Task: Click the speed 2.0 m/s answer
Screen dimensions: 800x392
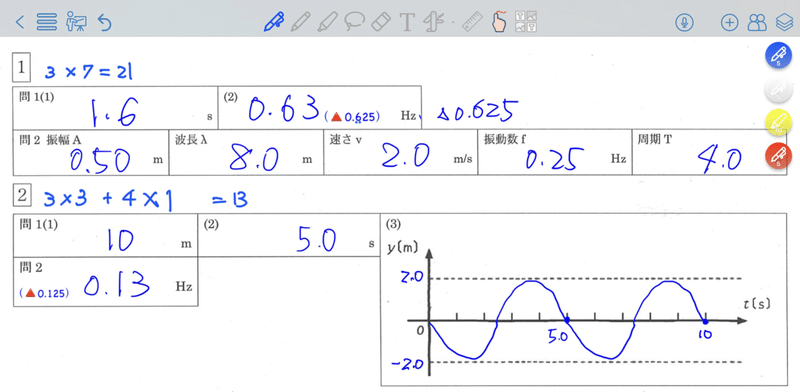Action: [x=406, y=155]
